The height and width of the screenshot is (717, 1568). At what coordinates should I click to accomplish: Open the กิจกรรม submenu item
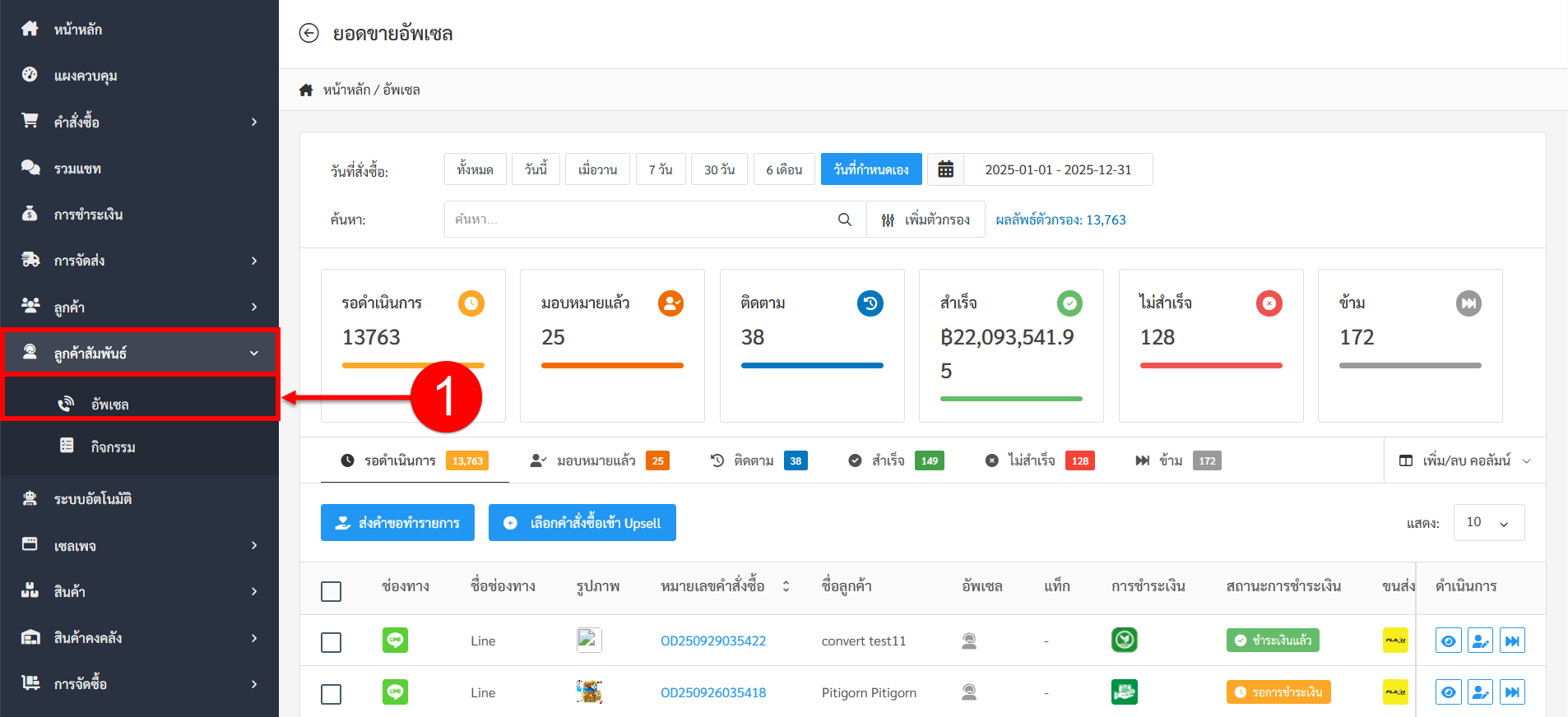click(x=113, y=446)
